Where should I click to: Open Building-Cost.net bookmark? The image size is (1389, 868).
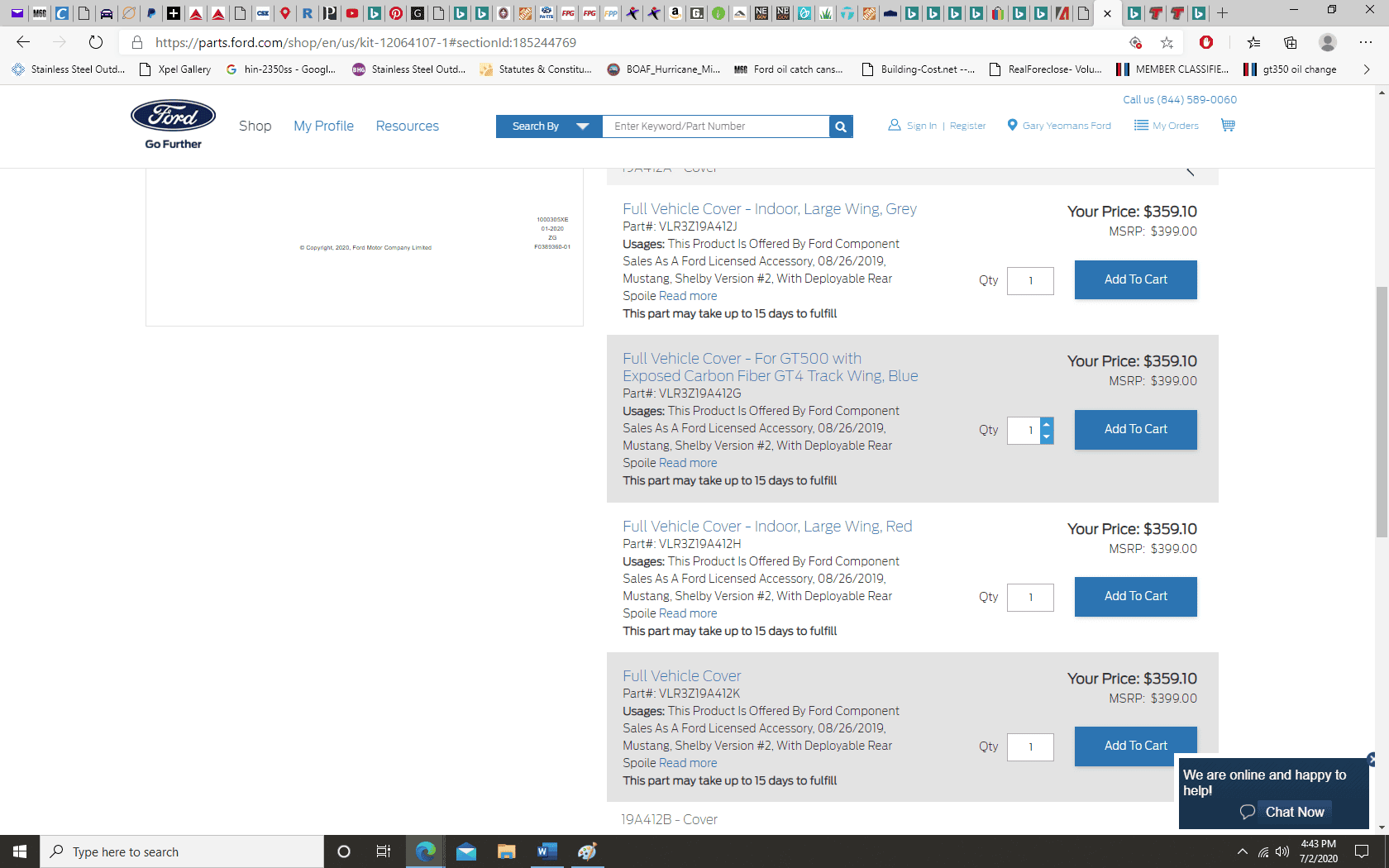(918, 69)
